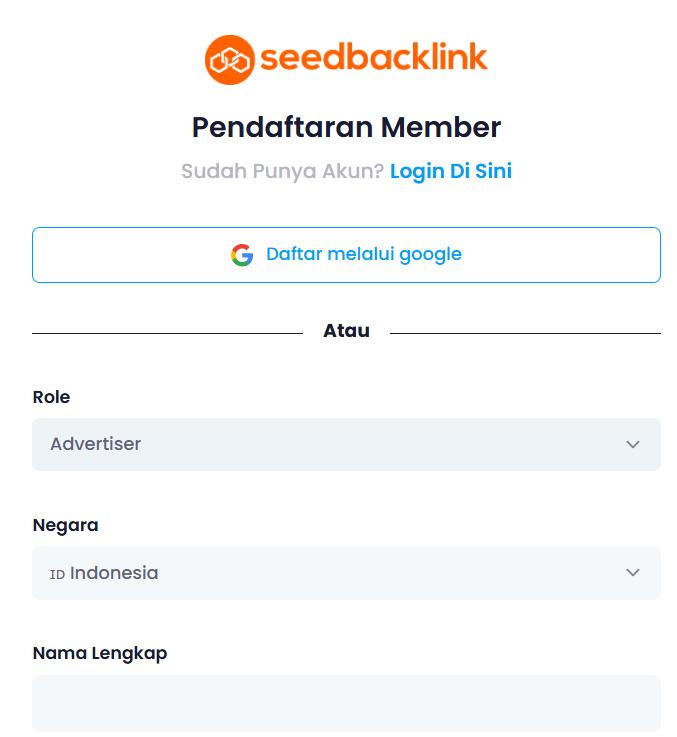Open the Login Di Sini link
This screenshot has width=677, height=737.
pos(451,171)
